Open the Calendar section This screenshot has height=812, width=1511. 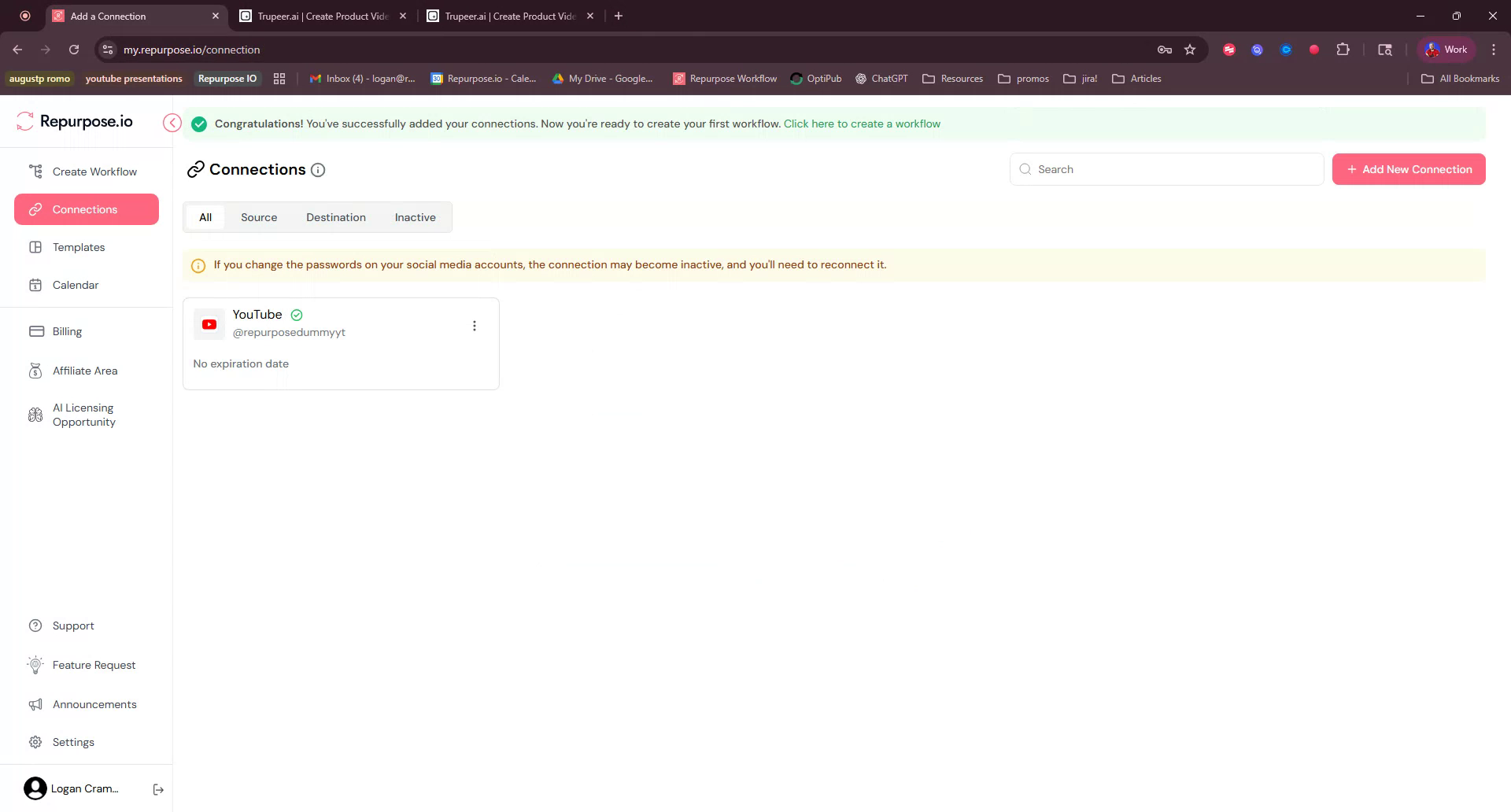[x=75, y=285]
